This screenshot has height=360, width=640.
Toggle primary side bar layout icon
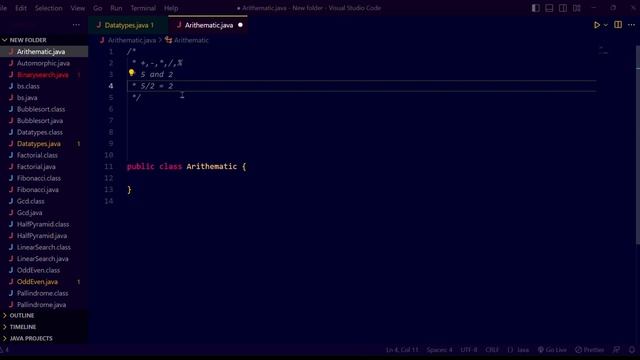pyautogui.click(x=536, y=8)
